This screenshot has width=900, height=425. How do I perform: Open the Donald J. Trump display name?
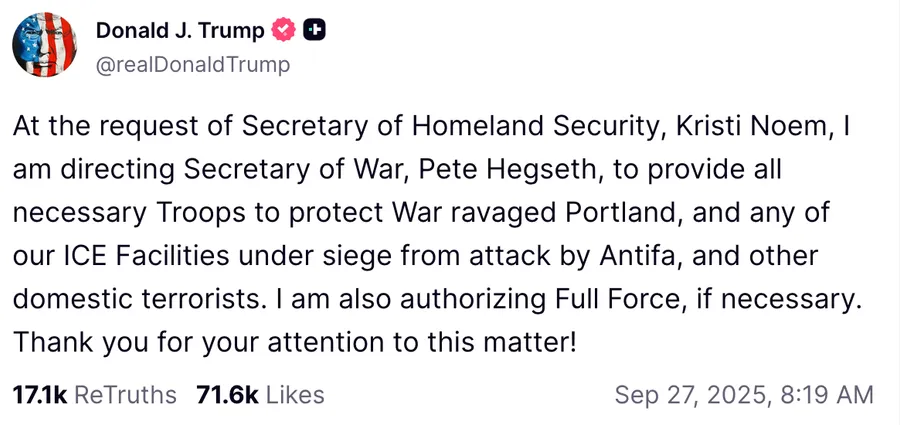180,31
